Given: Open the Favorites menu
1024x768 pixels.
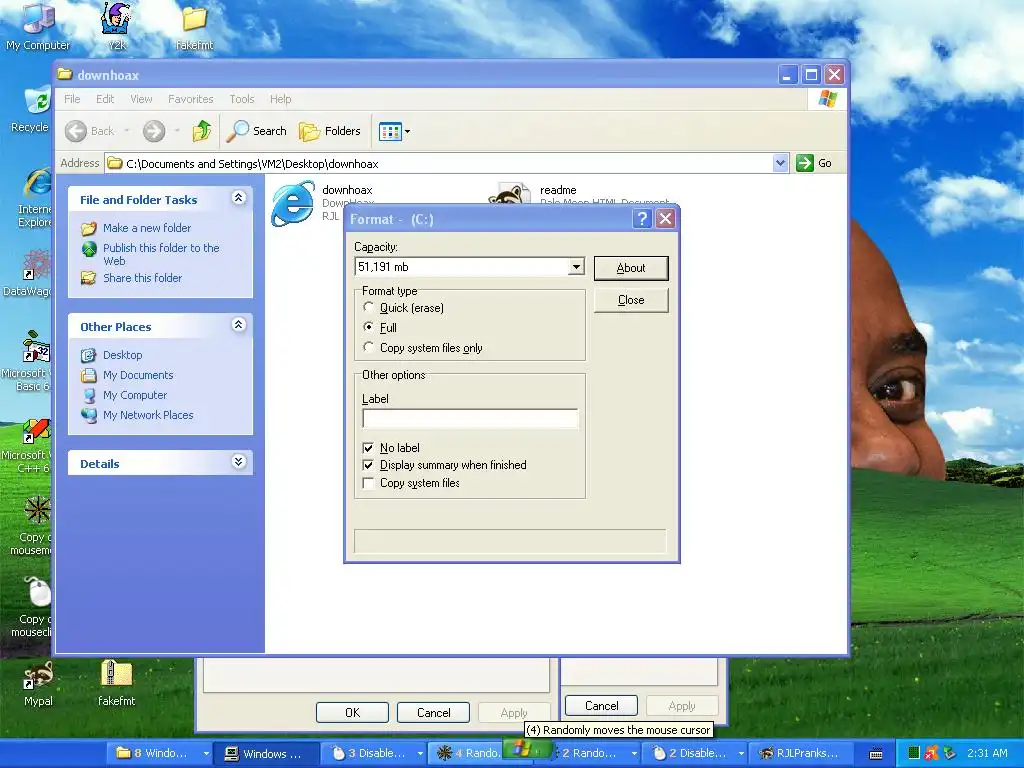Looking at the screenshot, I should coord(191,99).
